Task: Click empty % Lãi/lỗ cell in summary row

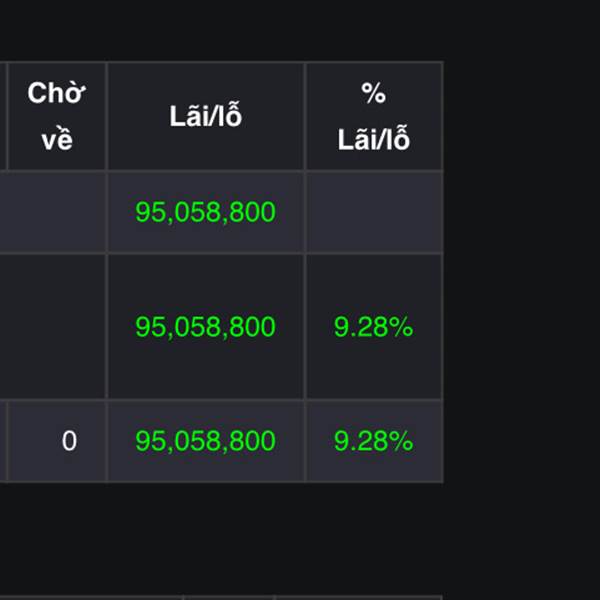Action: pyautogui.click(x=374, y=212)
